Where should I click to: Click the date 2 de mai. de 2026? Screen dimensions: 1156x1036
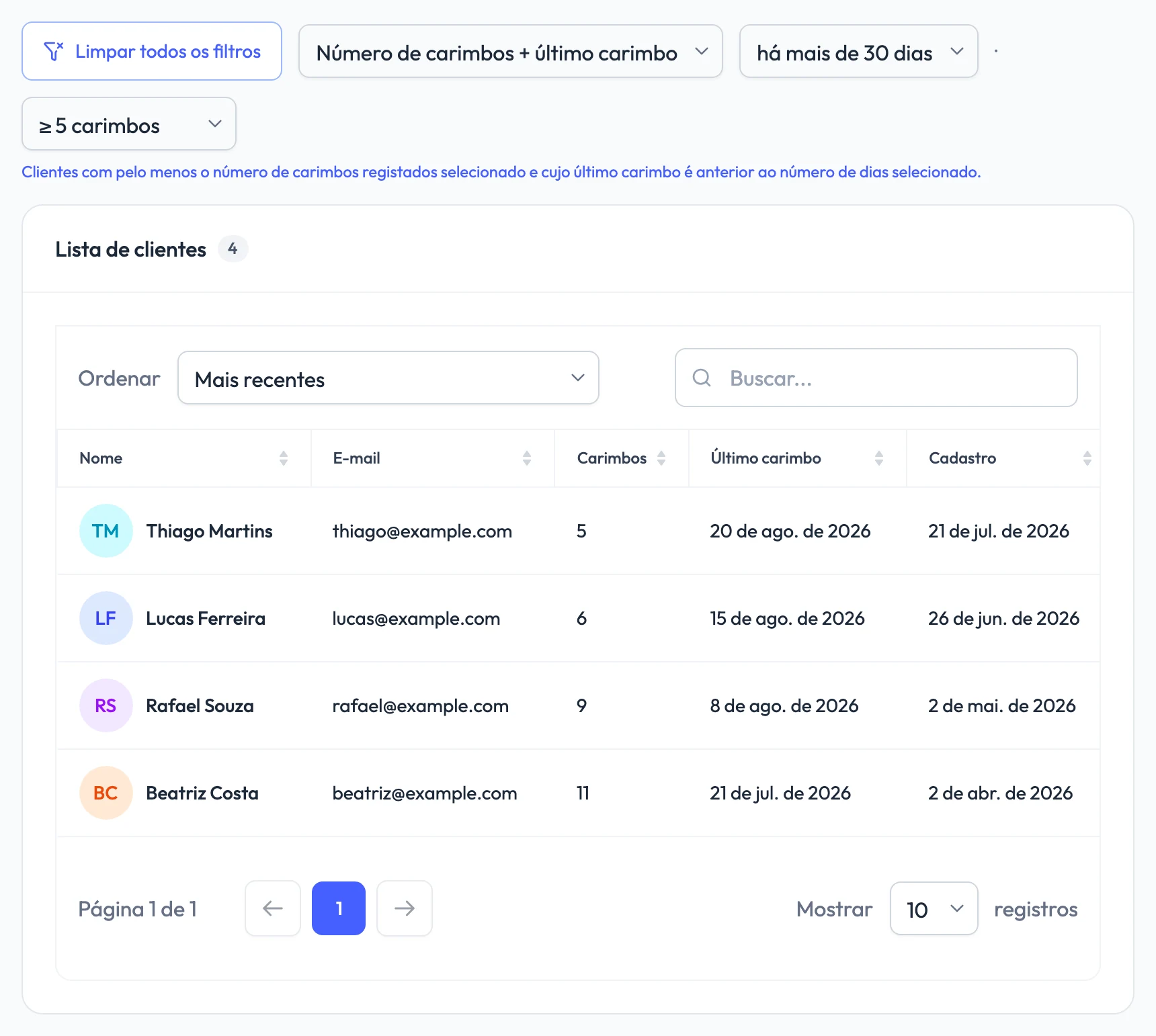pos(1002,706)
